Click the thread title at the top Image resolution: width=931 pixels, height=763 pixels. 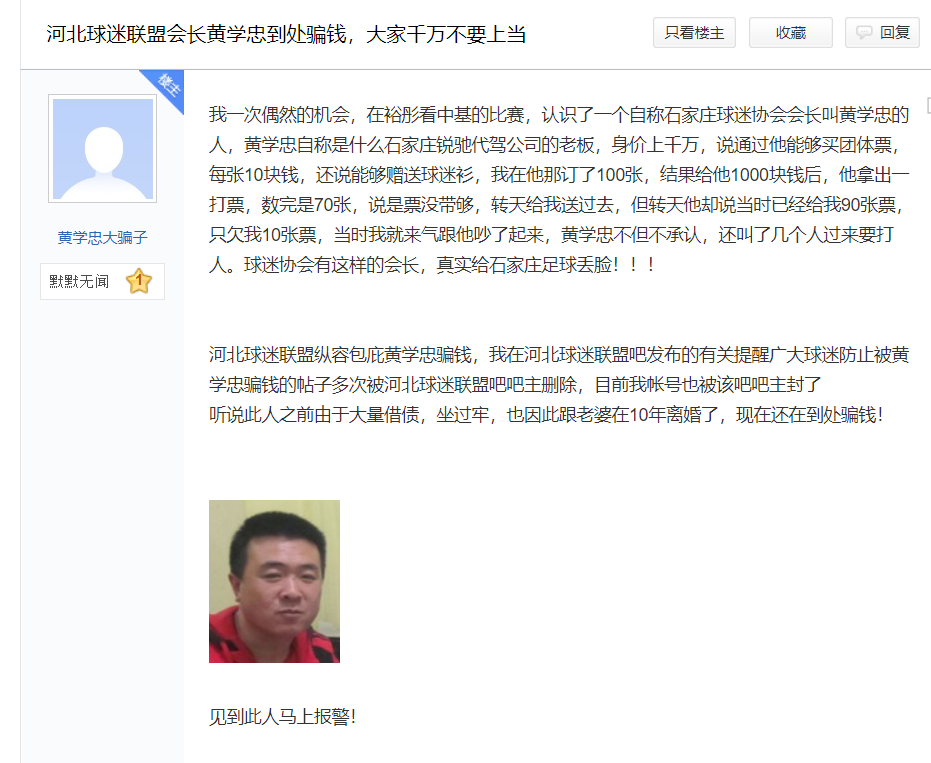pyautogui.click(x=286, y=34)
